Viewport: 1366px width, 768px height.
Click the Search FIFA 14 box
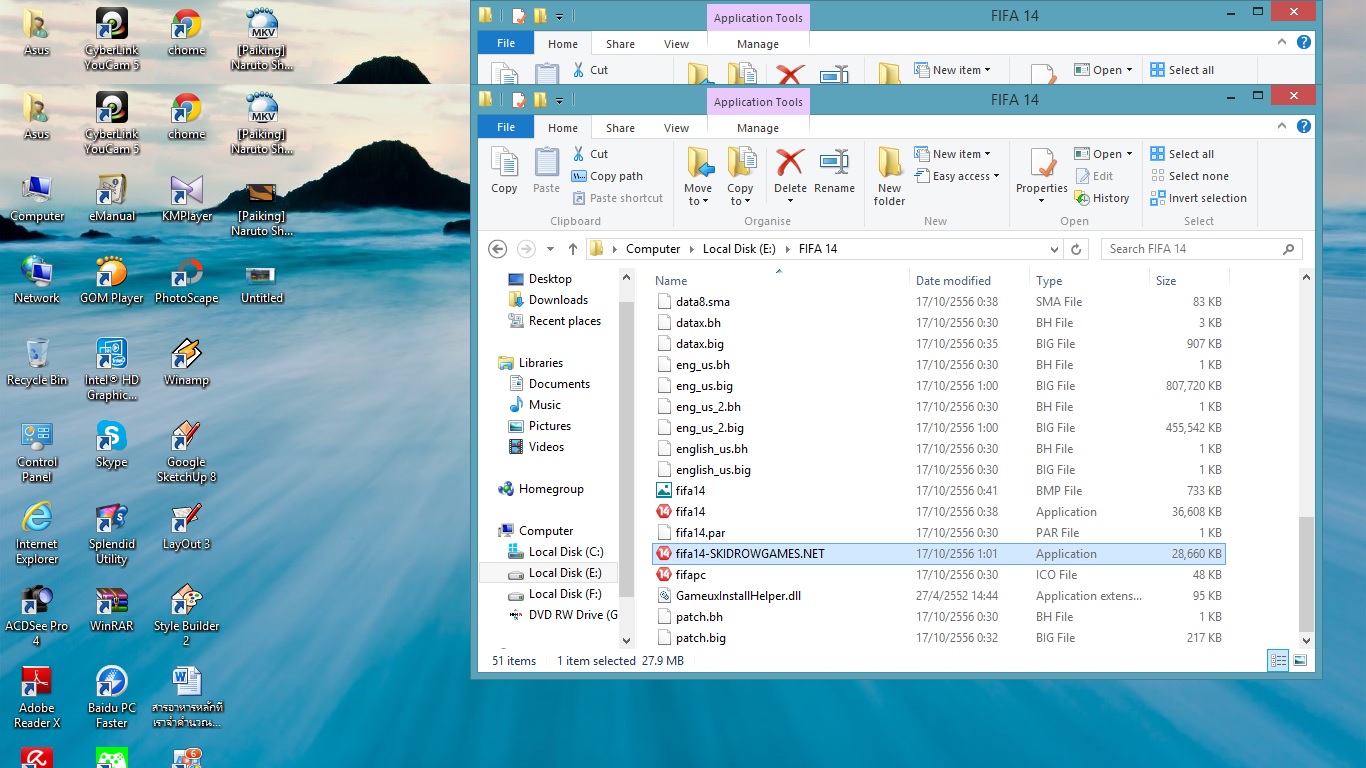click(1192, 249)
